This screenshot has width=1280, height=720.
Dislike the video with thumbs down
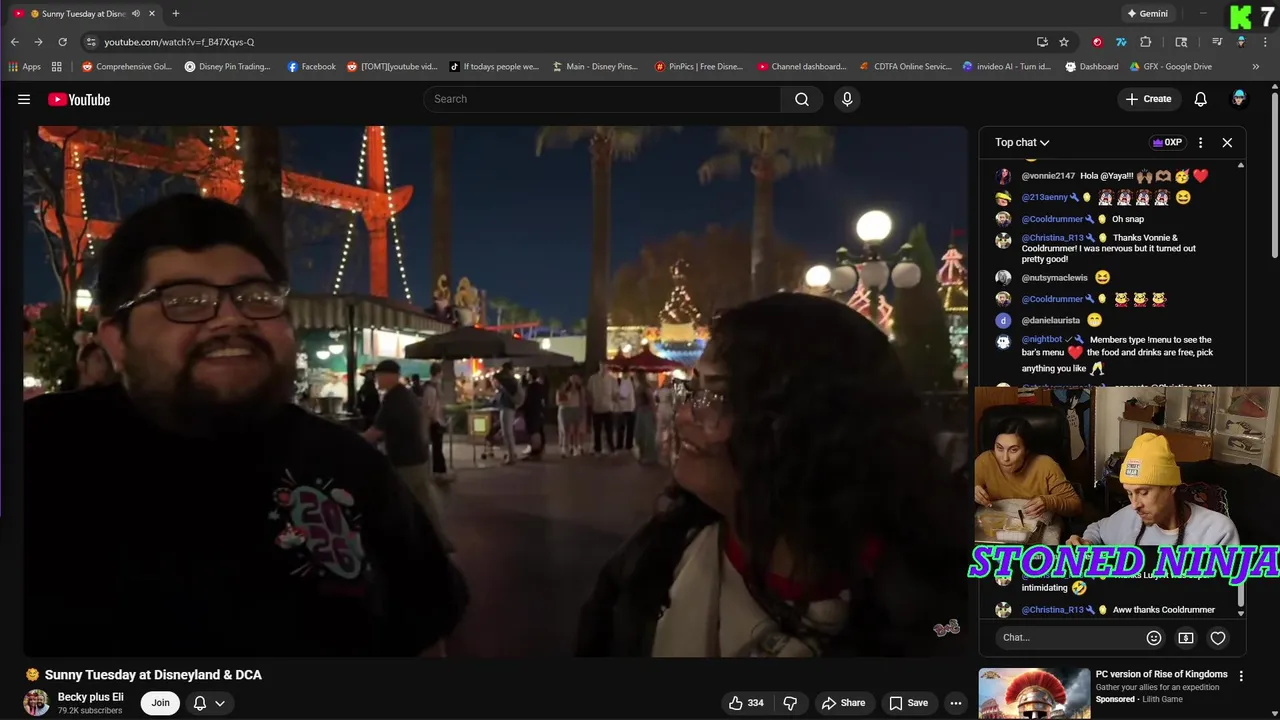790,703
